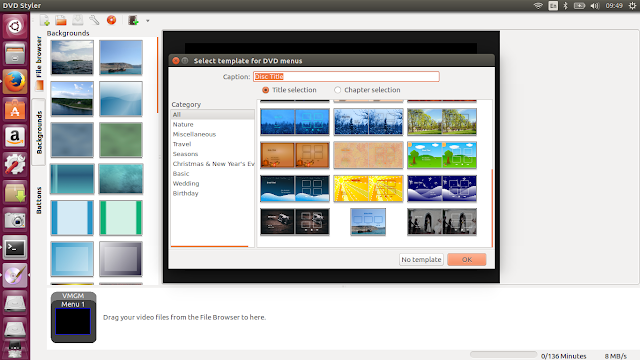The height and width of the screenshot is (360, 640).
Task: Select the Travel category
Action: point(212,144)
